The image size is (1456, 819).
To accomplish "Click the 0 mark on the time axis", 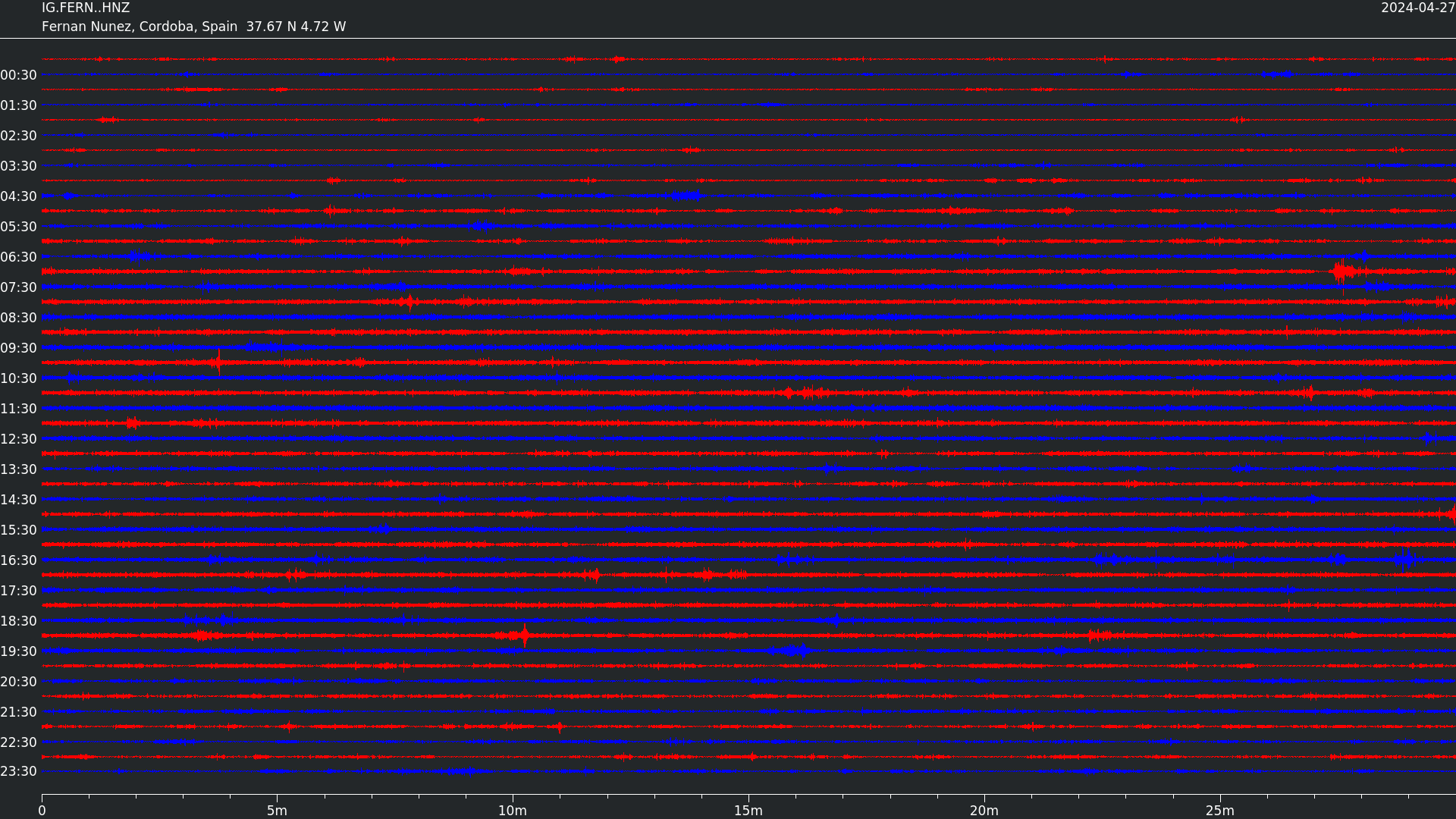I will pyautogui.click(x=42, y=811).
